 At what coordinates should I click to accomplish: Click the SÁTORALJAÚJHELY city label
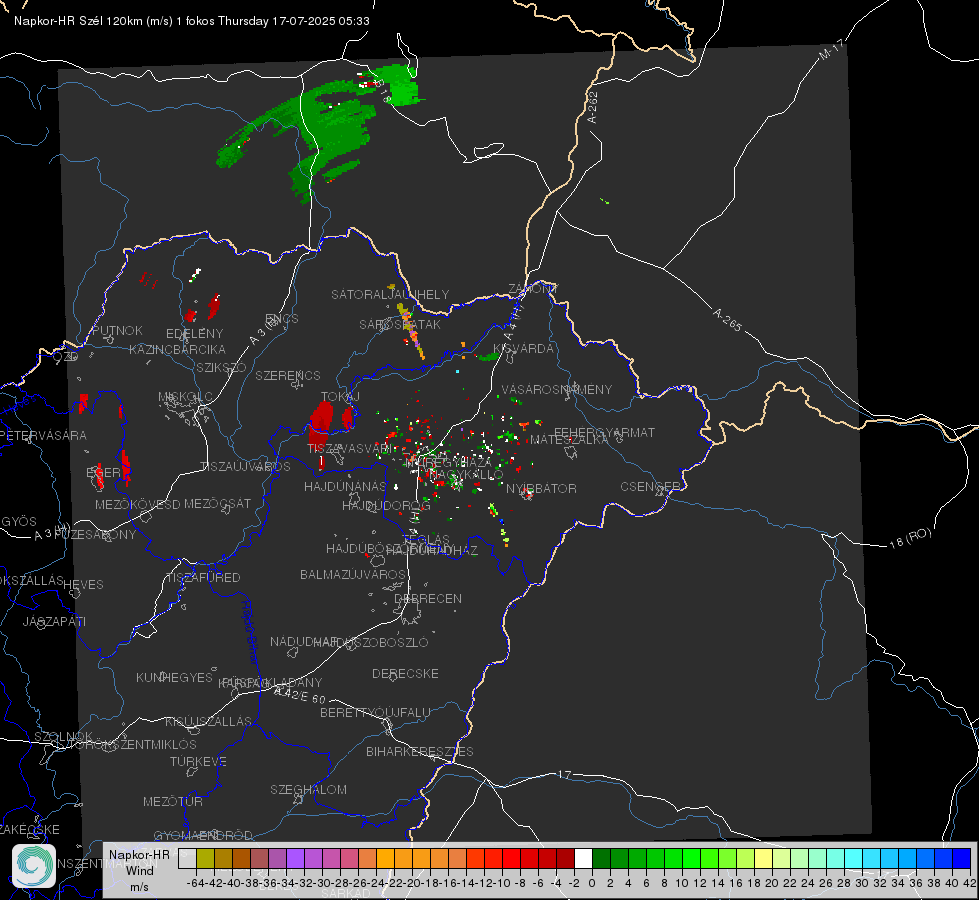coord(390,294)
